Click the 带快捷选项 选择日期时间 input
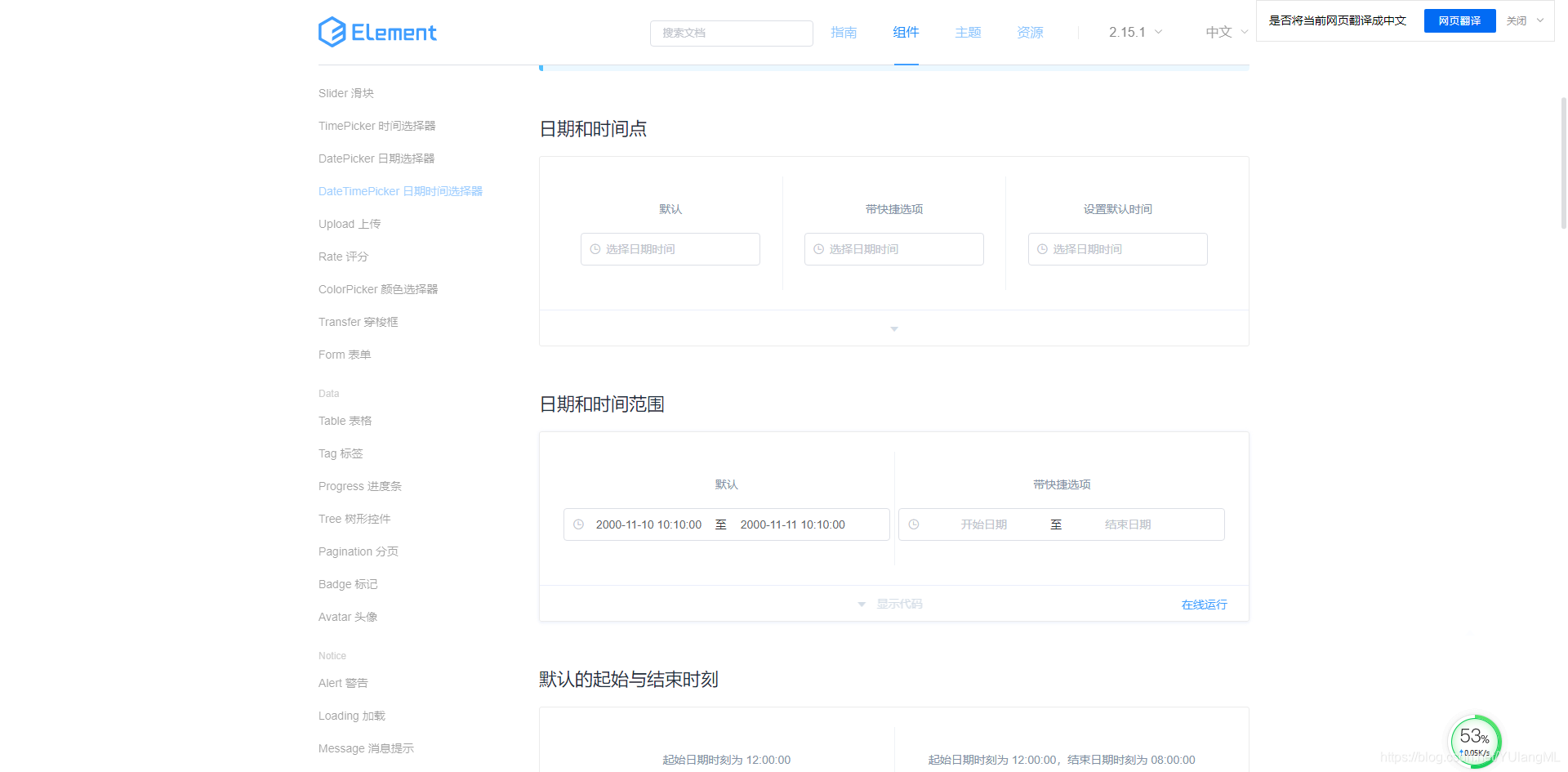The image size is (1568, 772). [x=894, y=249]
